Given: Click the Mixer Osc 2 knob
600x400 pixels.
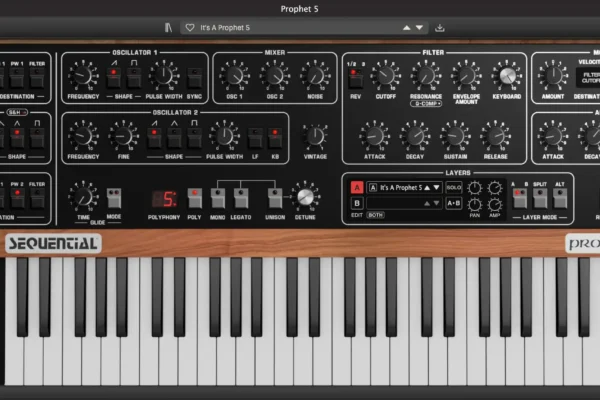Looking at the screenshot, I should (x=275, y=75).
